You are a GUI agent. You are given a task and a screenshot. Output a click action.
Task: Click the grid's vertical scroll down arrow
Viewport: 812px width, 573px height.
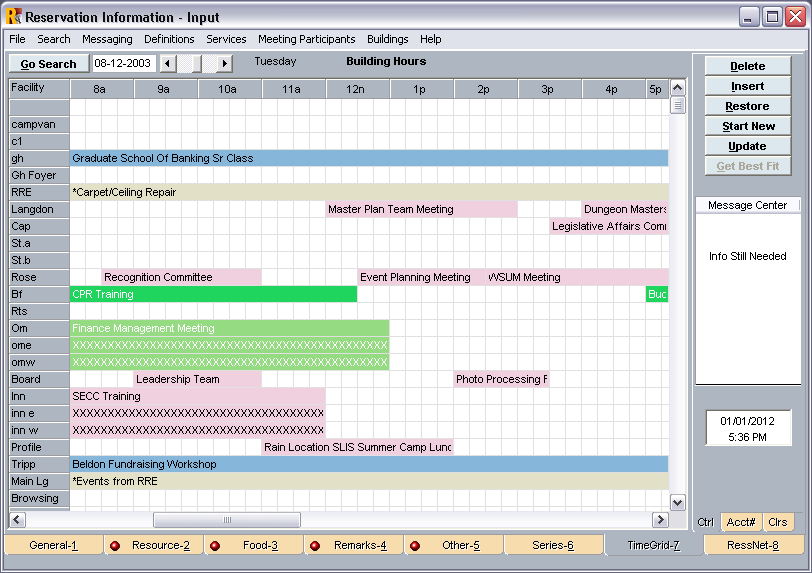677,502
